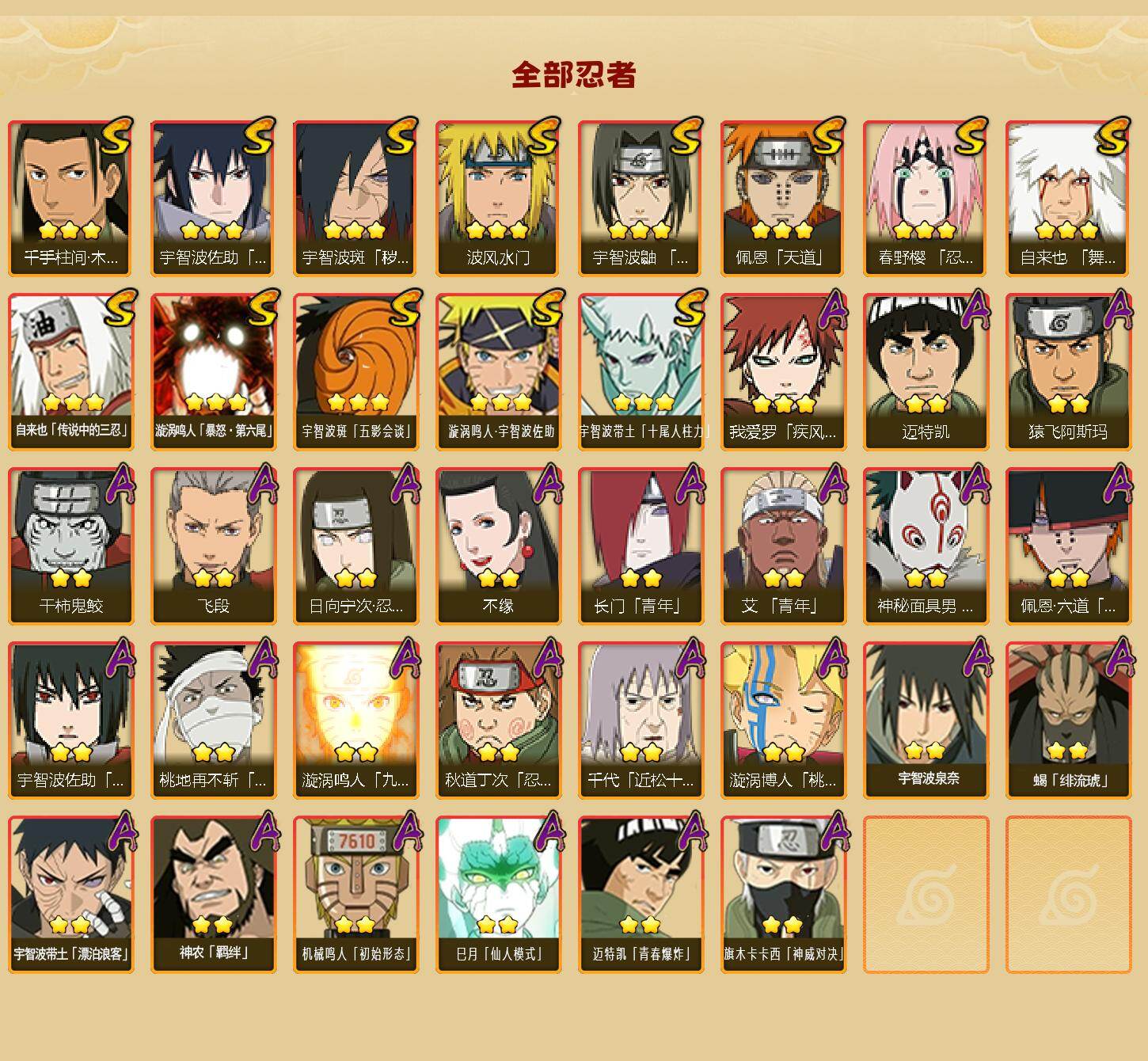Select the 长门「青年」 ninja card
This screenshot has height=1061, width=1148.
pyautogui.click(x=641, y=546)
